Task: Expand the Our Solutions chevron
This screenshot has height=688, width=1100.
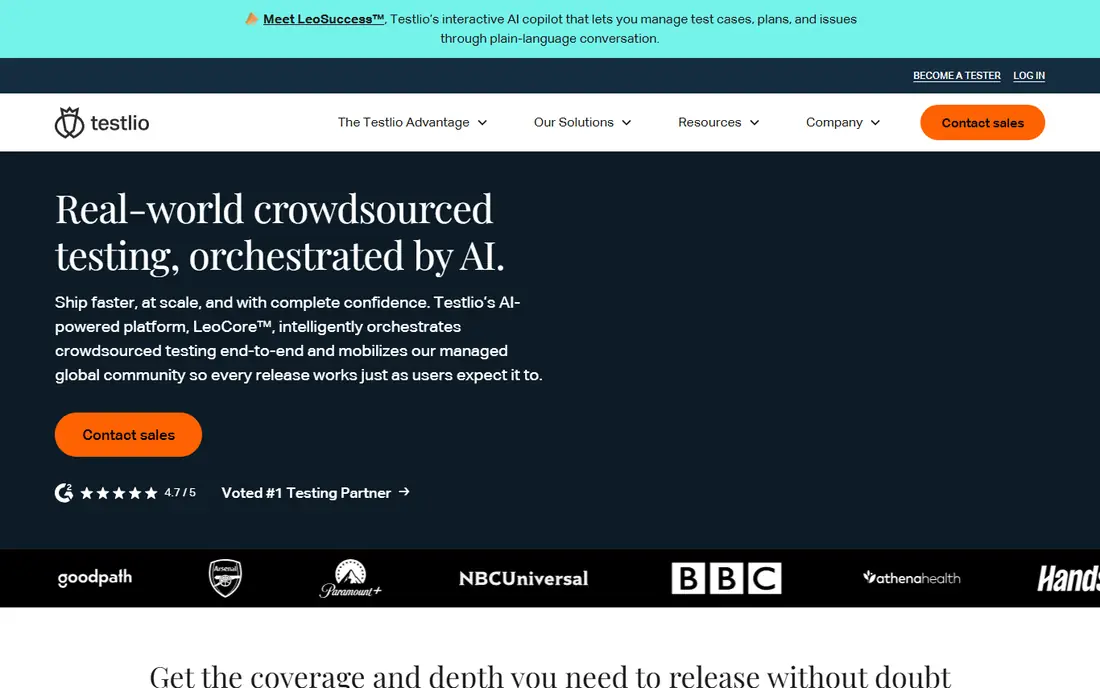Action: click(x=626, y=123)
